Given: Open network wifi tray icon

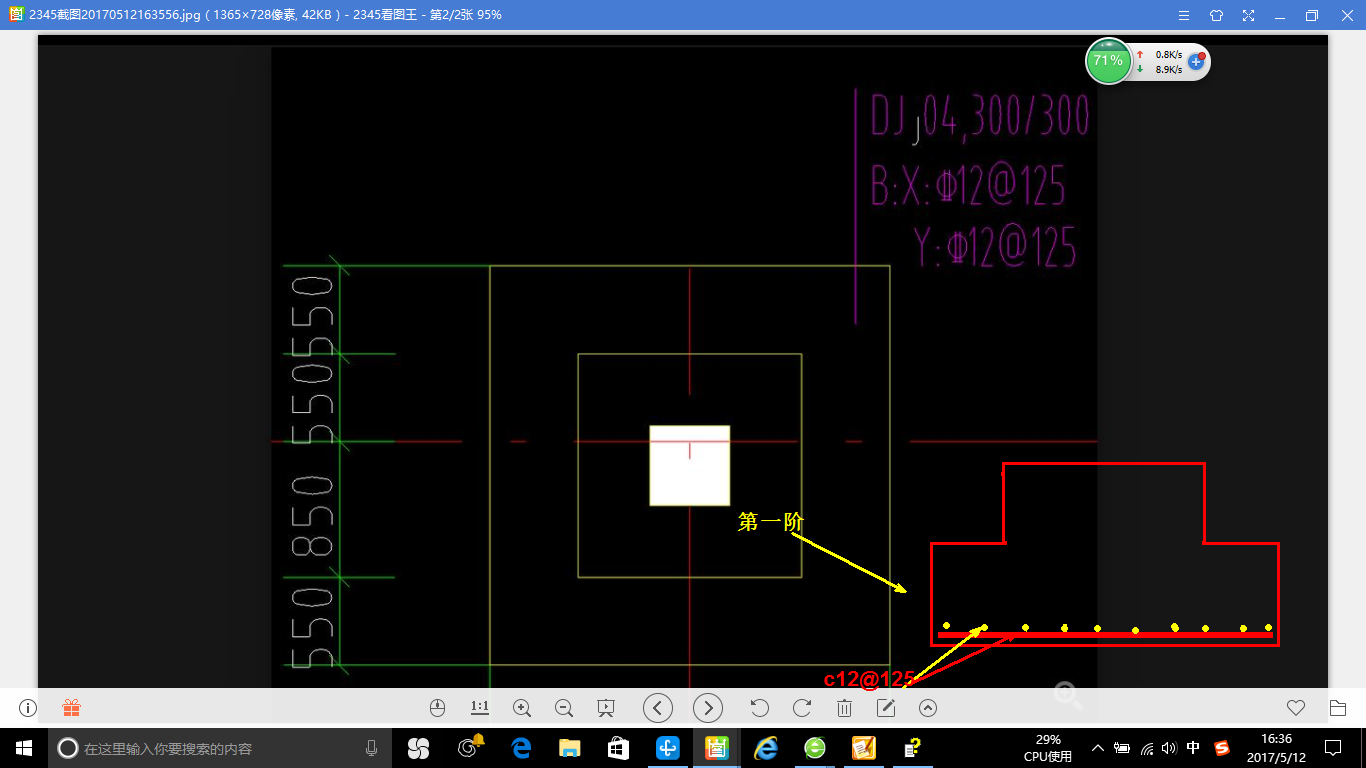Looking at the screenshot, I should [x=1147, y=747].
